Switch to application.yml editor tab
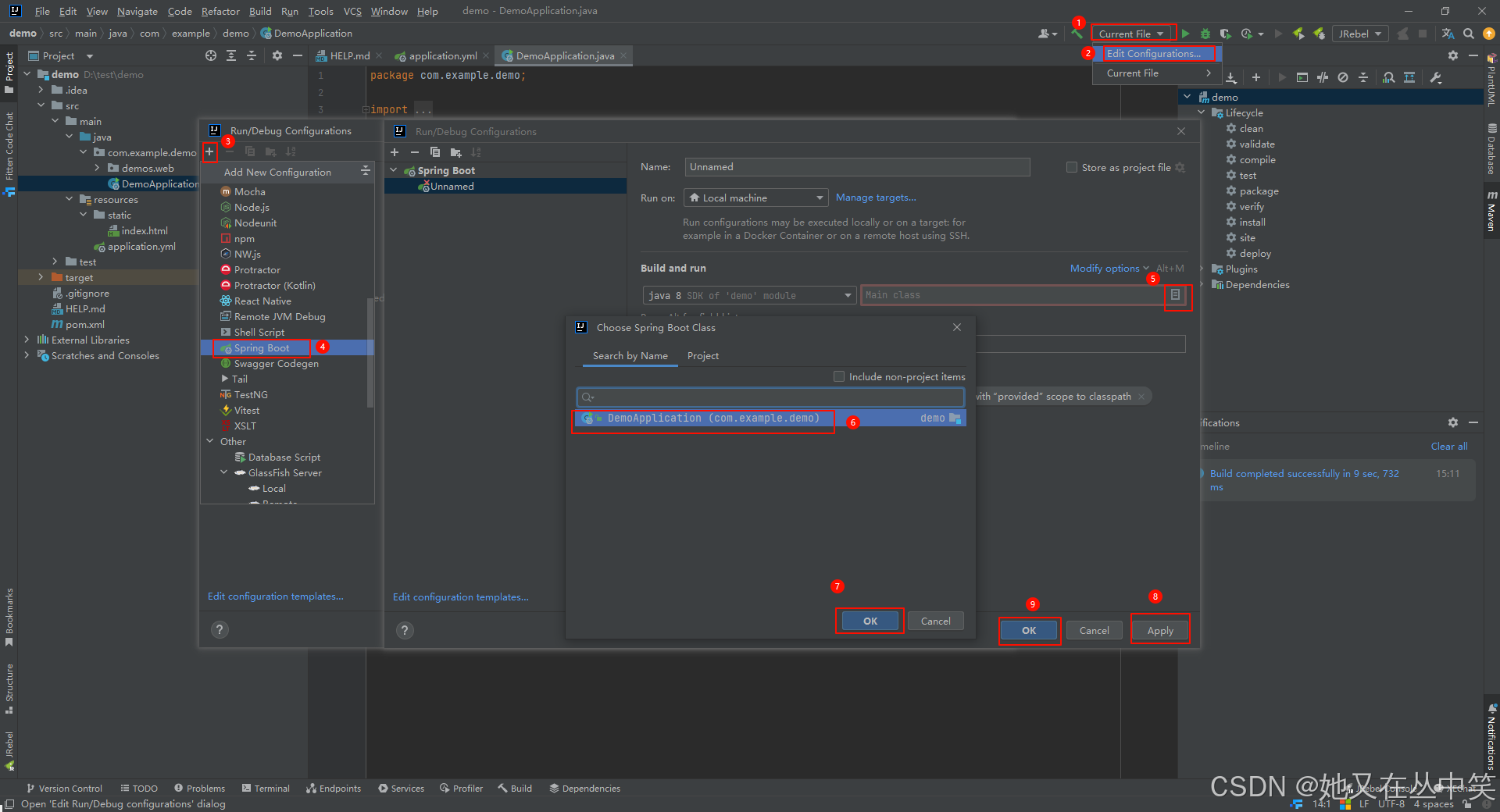Screen dimensions: 1500x812 pyautogui.click(x=442, y=55)
